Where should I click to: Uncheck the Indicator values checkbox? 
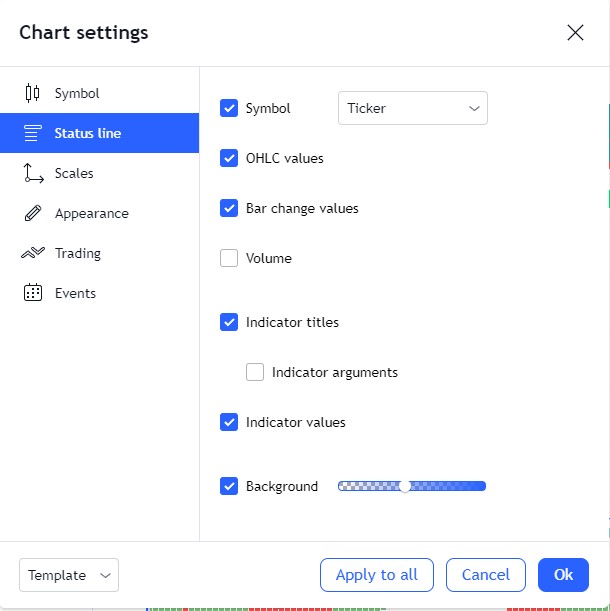coord(229,422)
